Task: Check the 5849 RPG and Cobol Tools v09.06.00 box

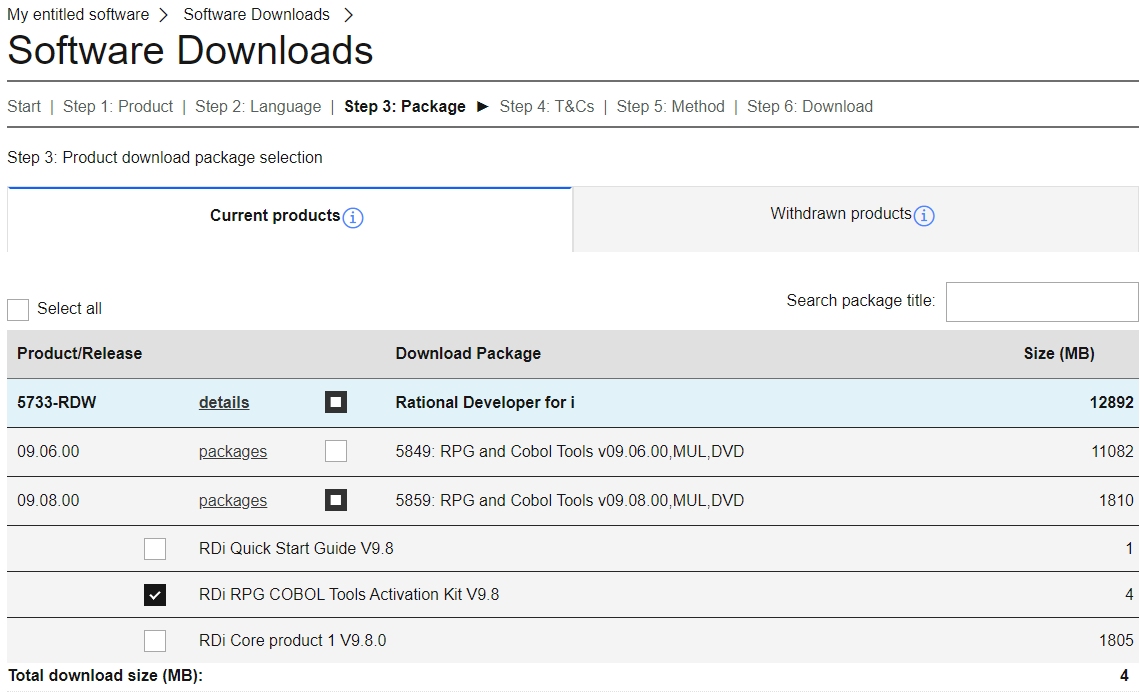Action: click(x=336, y=451)
